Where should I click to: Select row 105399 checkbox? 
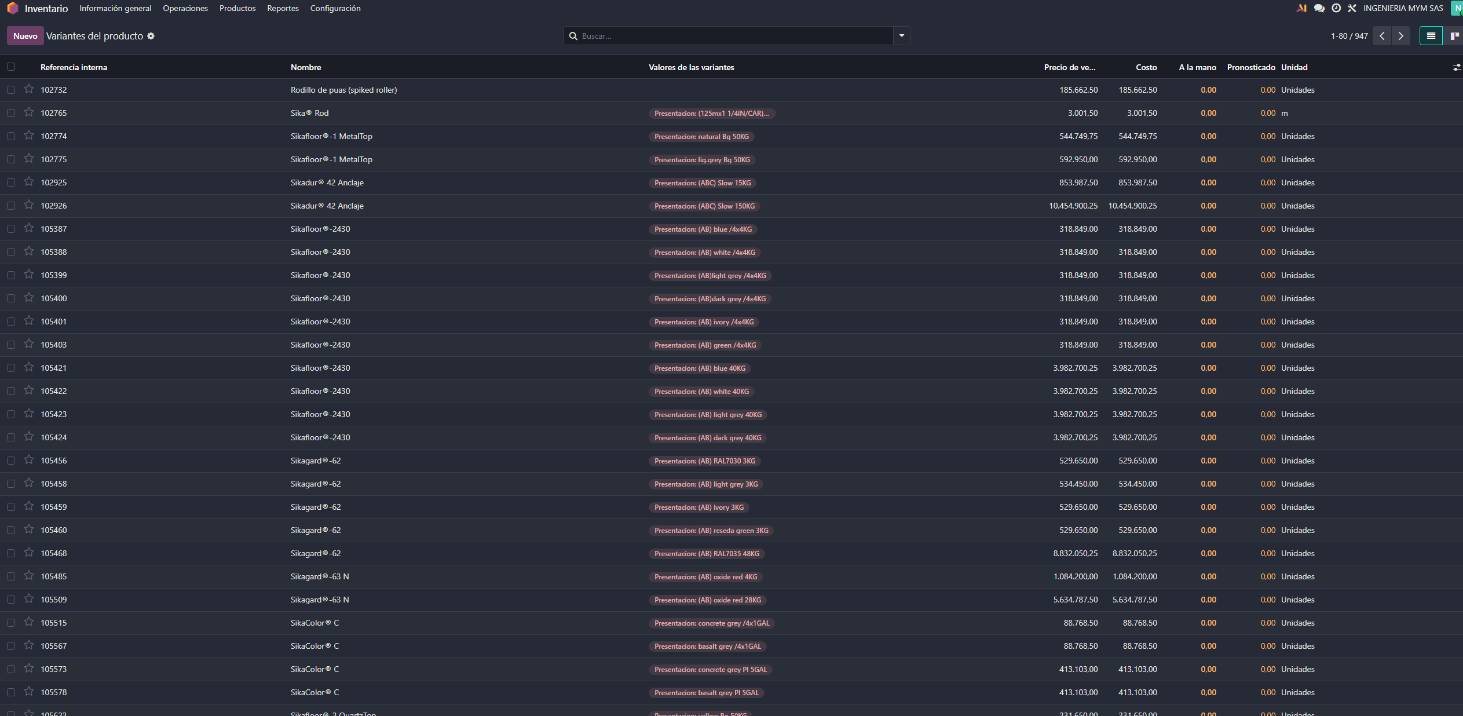click(11, 275)
